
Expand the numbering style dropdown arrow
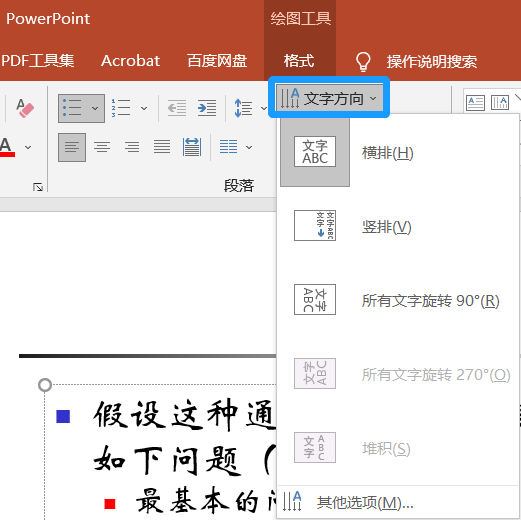pyautogui.click(x=144, y=108)
